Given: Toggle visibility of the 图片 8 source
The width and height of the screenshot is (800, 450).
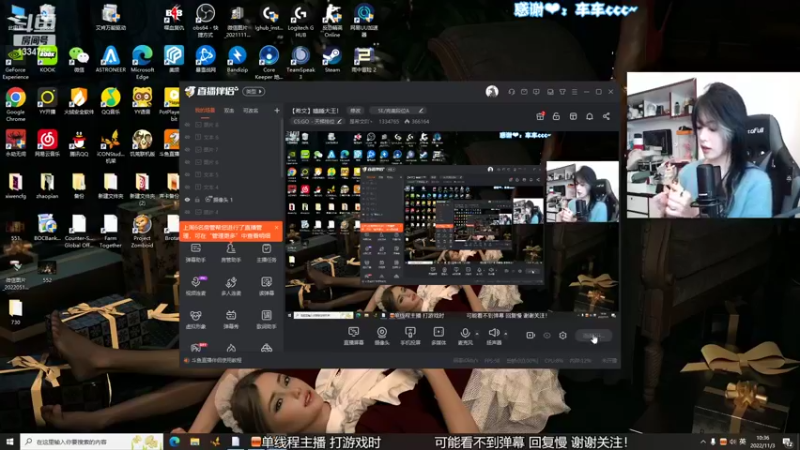Looking at the screenshot, I should pyautogui.click(x=187, y=124).
